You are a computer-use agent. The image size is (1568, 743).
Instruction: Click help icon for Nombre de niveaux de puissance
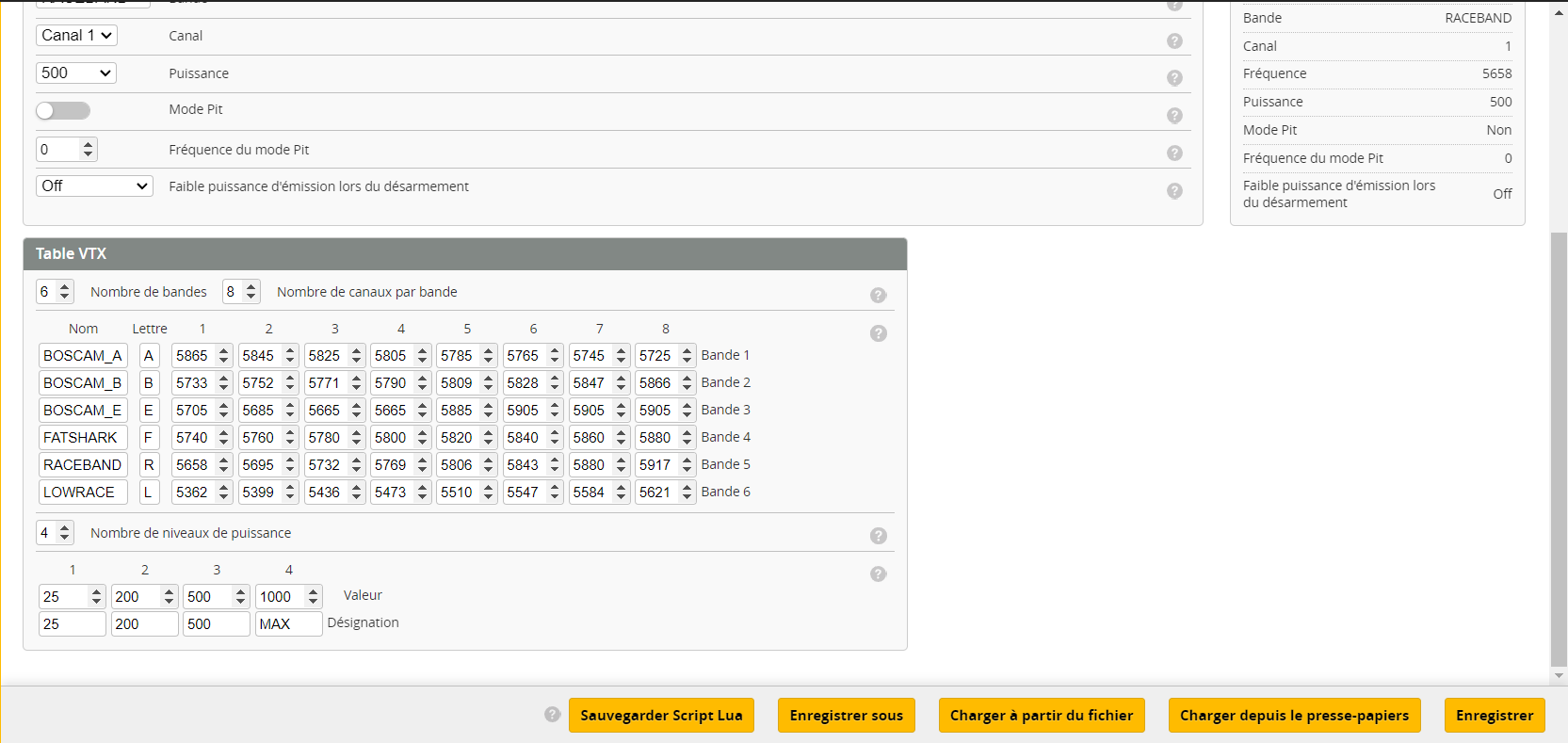(878, 536)
